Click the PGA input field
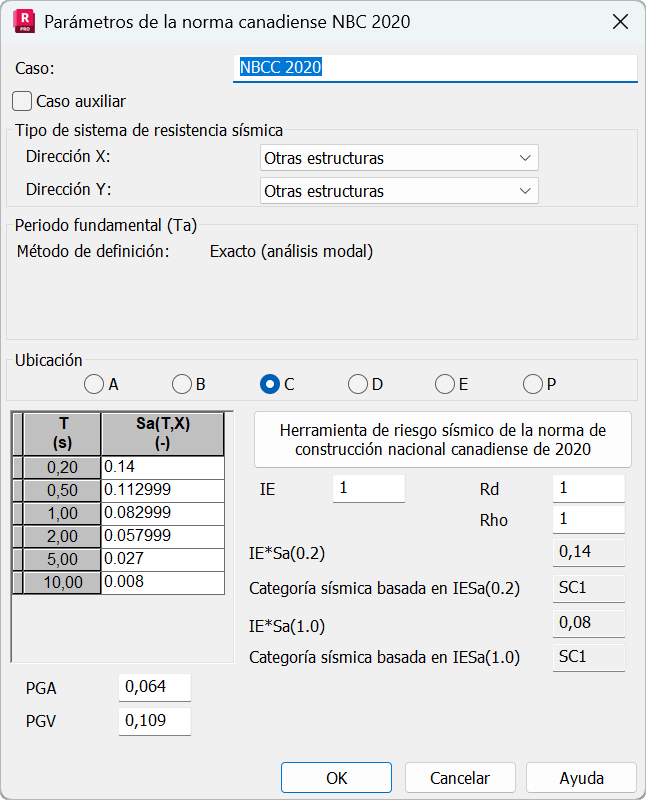The width and height of the screenshot is (646, 800). pos(155,687)
